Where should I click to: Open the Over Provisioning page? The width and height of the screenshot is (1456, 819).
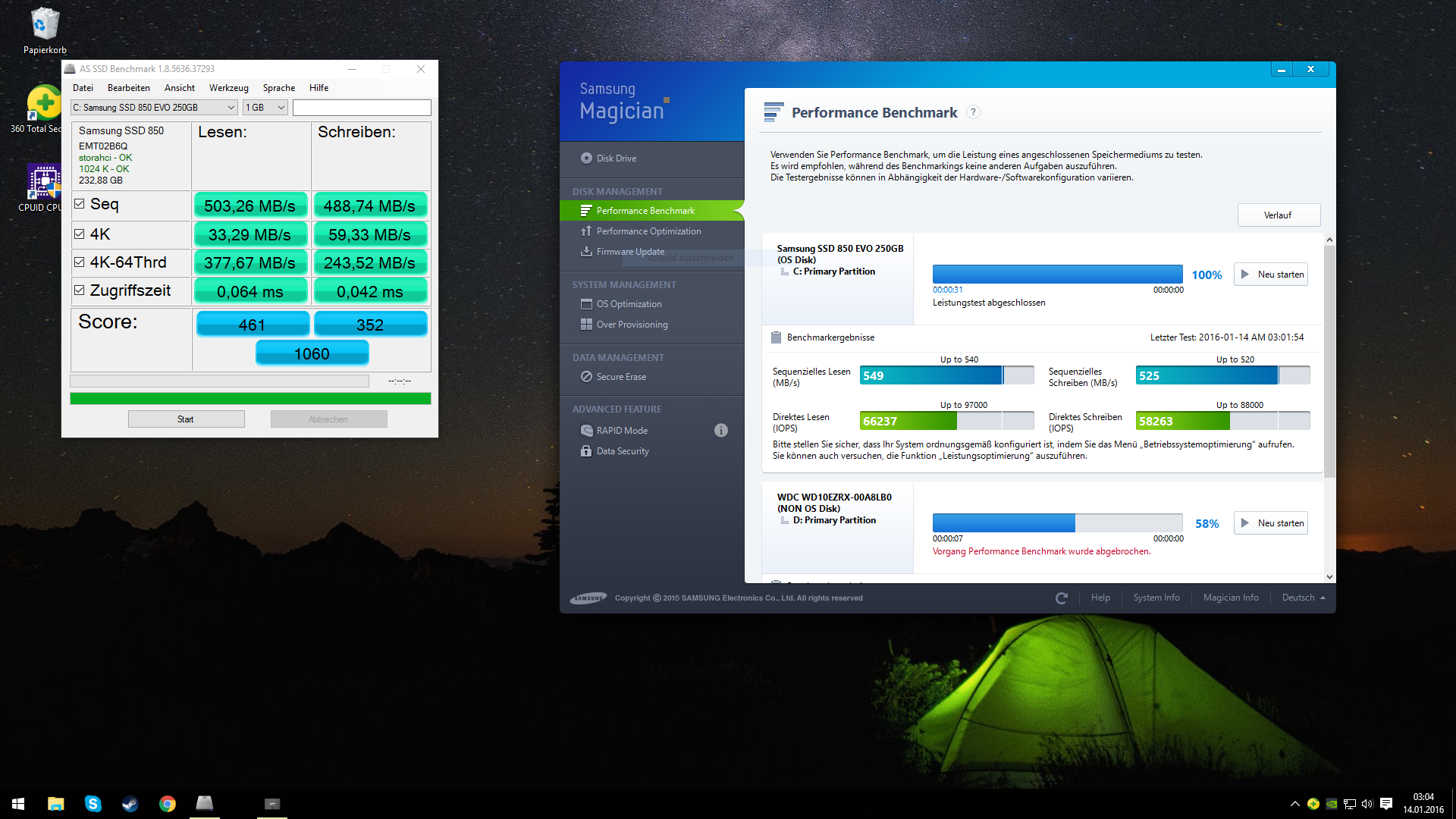pyautogui.click(x=631, y=325)
